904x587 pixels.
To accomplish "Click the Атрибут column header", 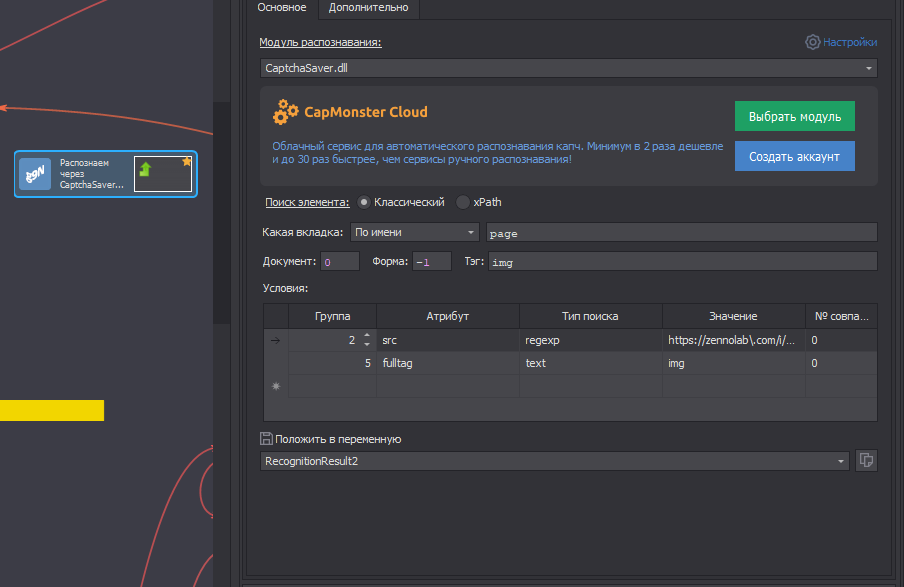I will click(x=447, y=316).
